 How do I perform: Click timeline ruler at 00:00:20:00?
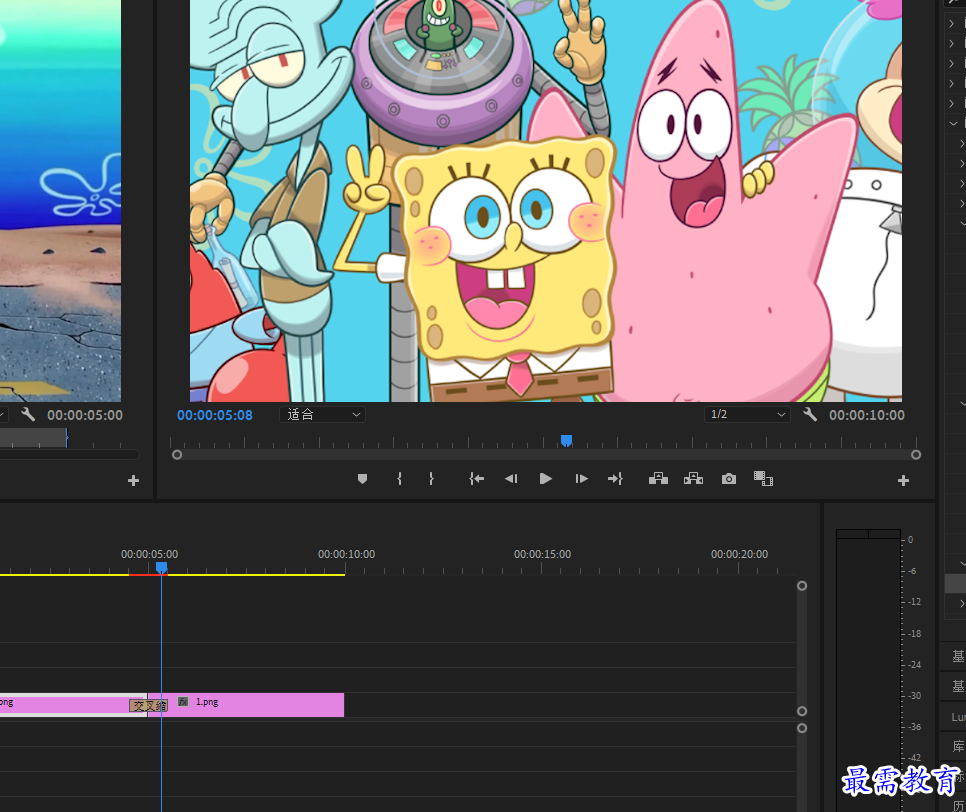click(739, 554)
